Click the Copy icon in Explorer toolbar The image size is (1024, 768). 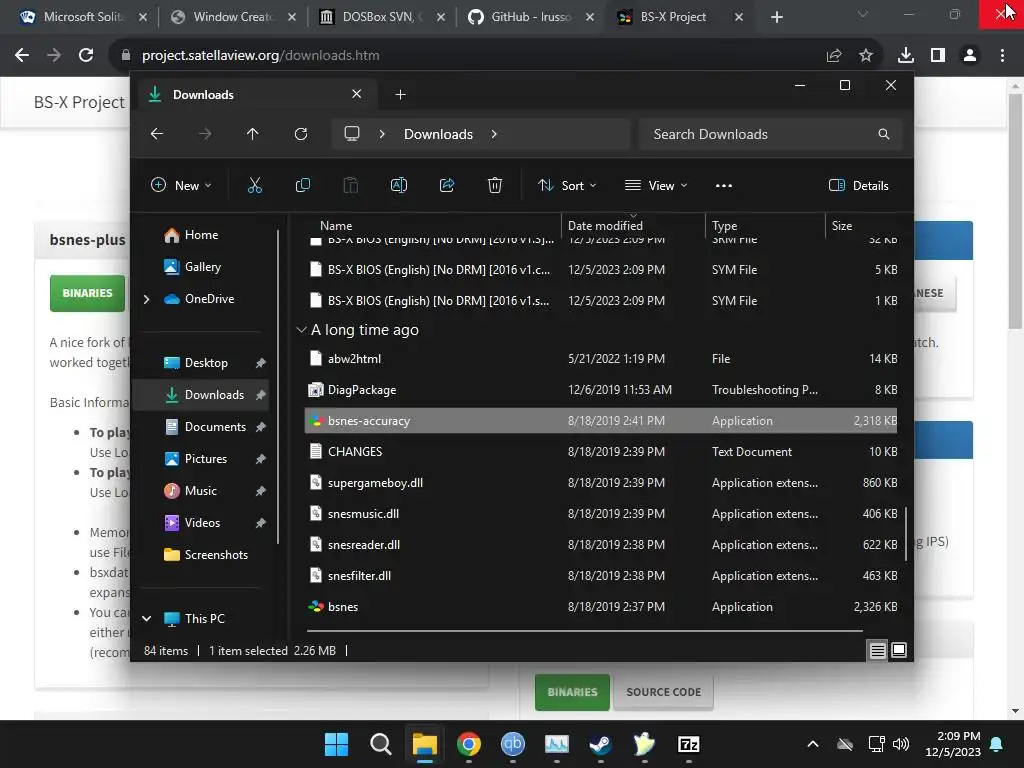coord(303,185)
